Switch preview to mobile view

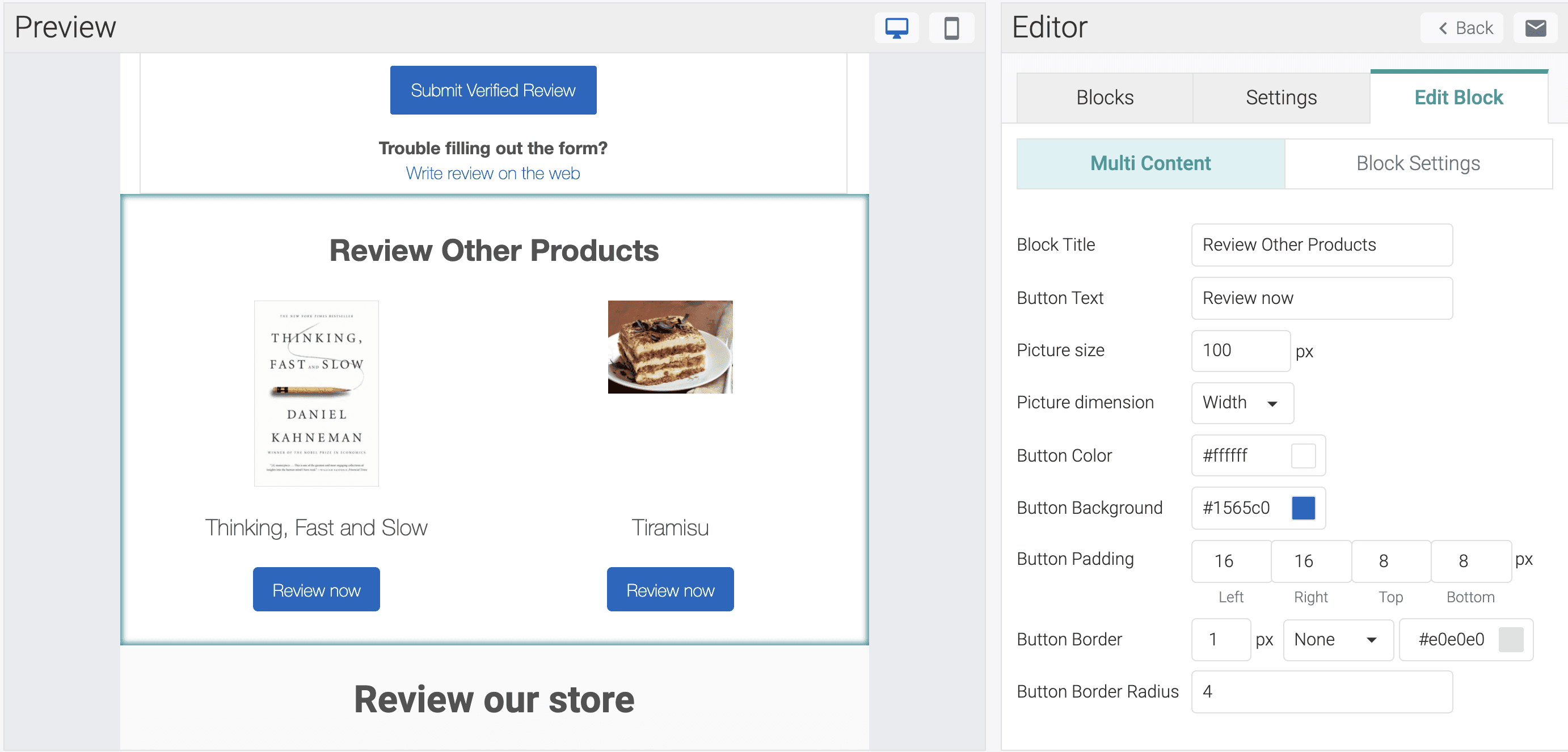pyautogui.click(x=951, y=27)
